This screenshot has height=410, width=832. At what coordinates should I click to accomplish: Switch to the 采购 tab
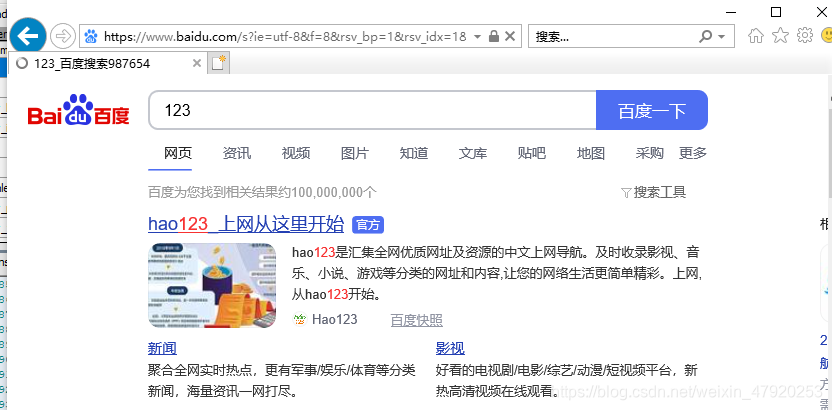click(x=650, y=154)
